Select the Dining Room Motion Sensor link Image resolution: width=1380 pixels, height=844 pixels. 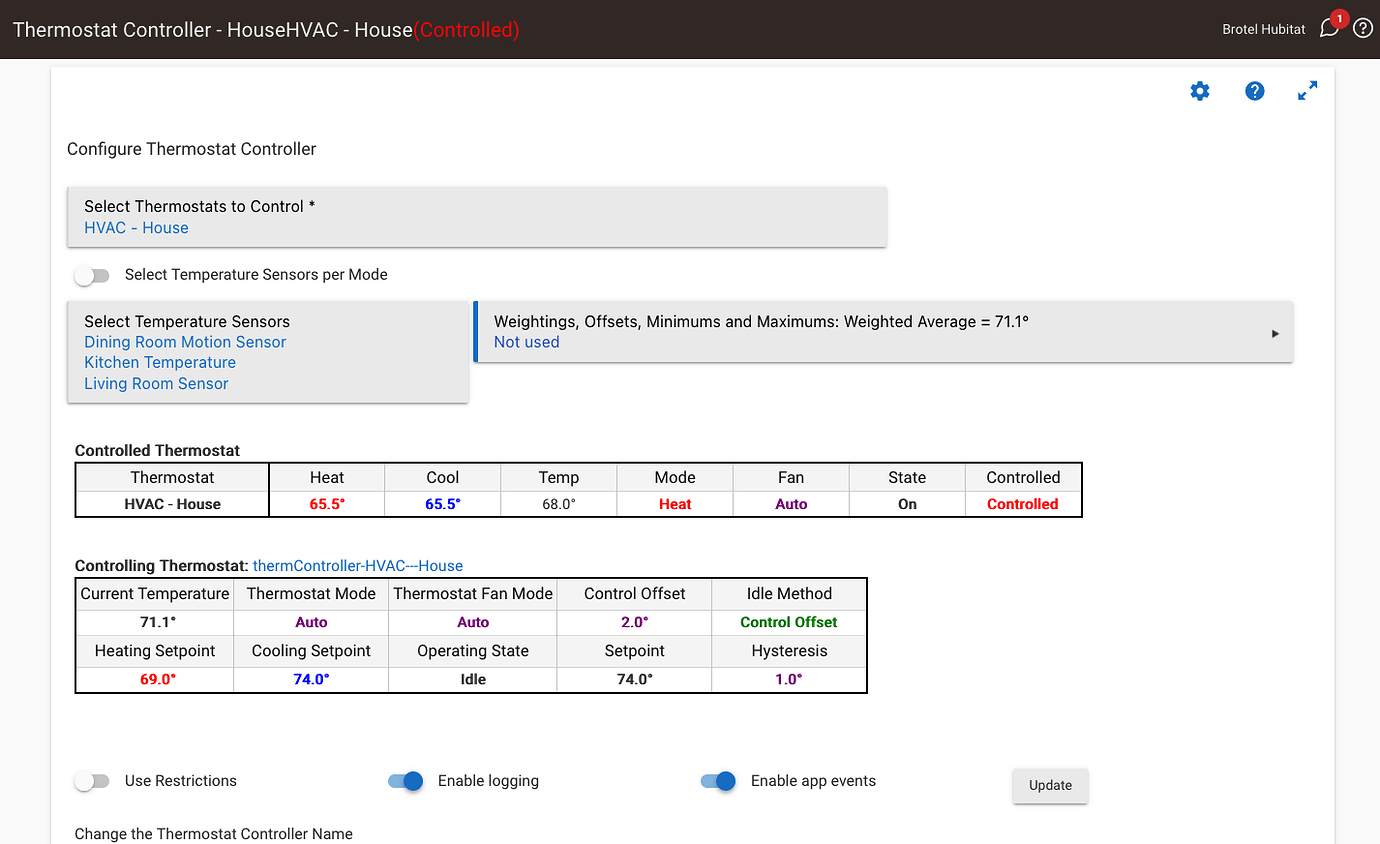pos(184,342)
